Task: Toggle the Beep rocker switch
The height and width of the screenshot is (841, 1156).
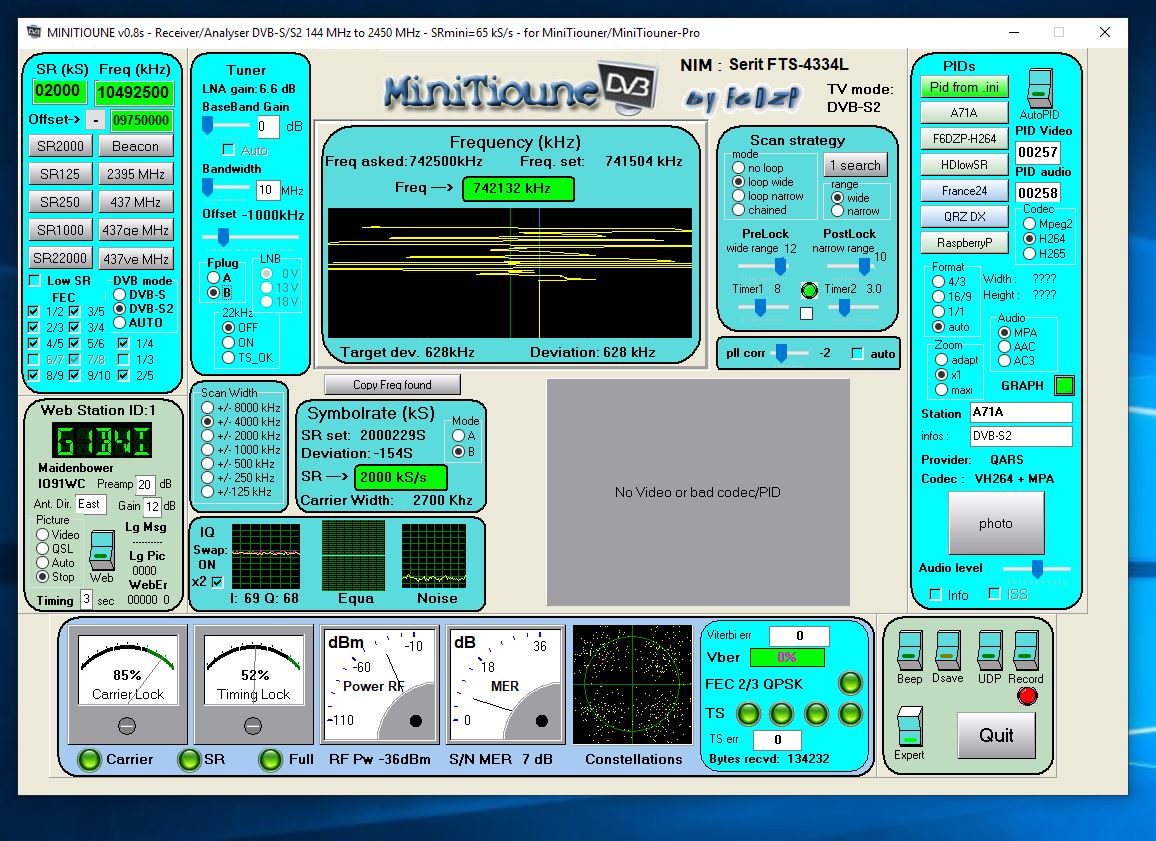Action: [x=909, y=650]
